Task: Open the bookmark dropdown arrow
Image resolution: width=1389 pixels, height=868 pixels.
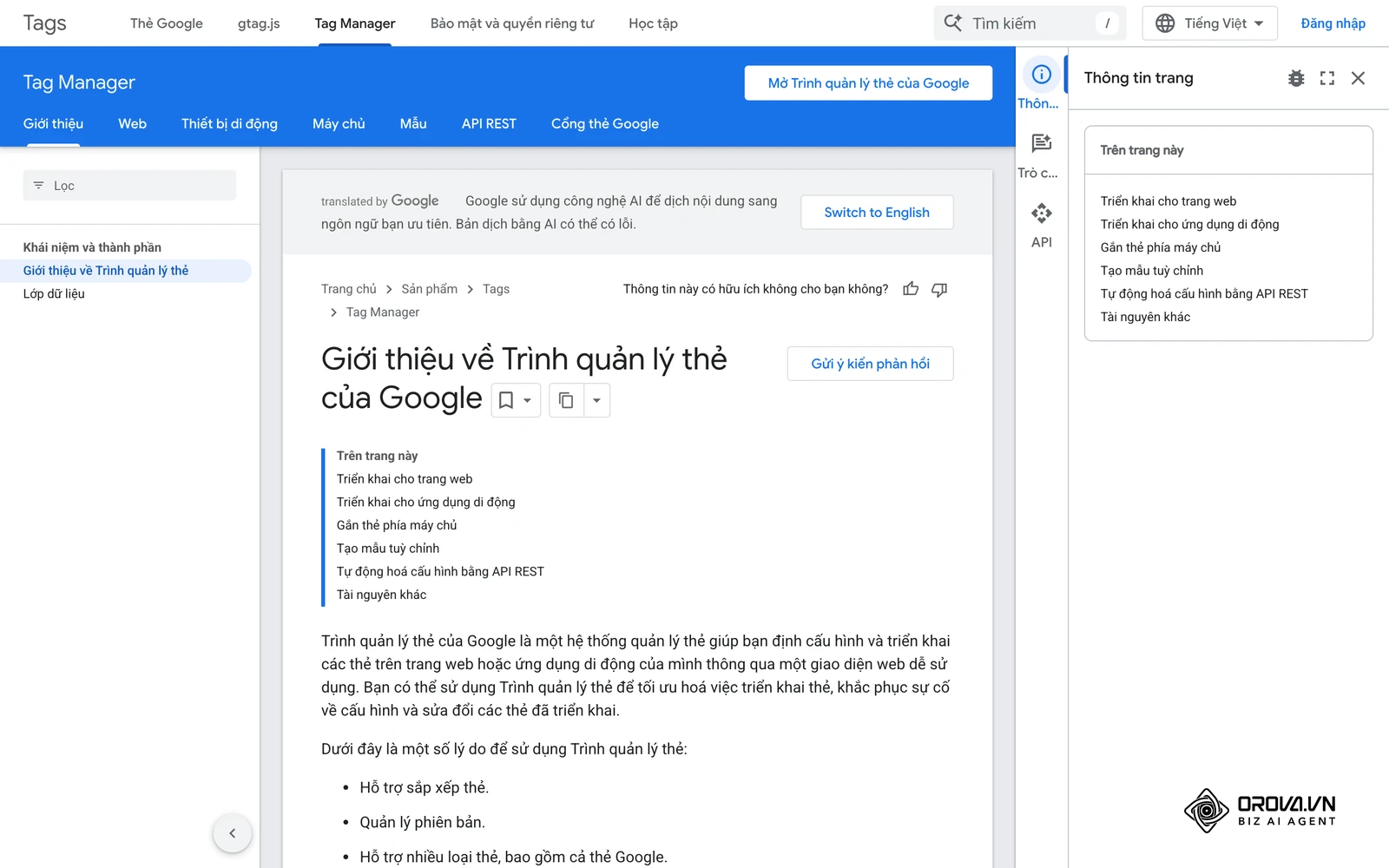Action: (x=527, y=400)
